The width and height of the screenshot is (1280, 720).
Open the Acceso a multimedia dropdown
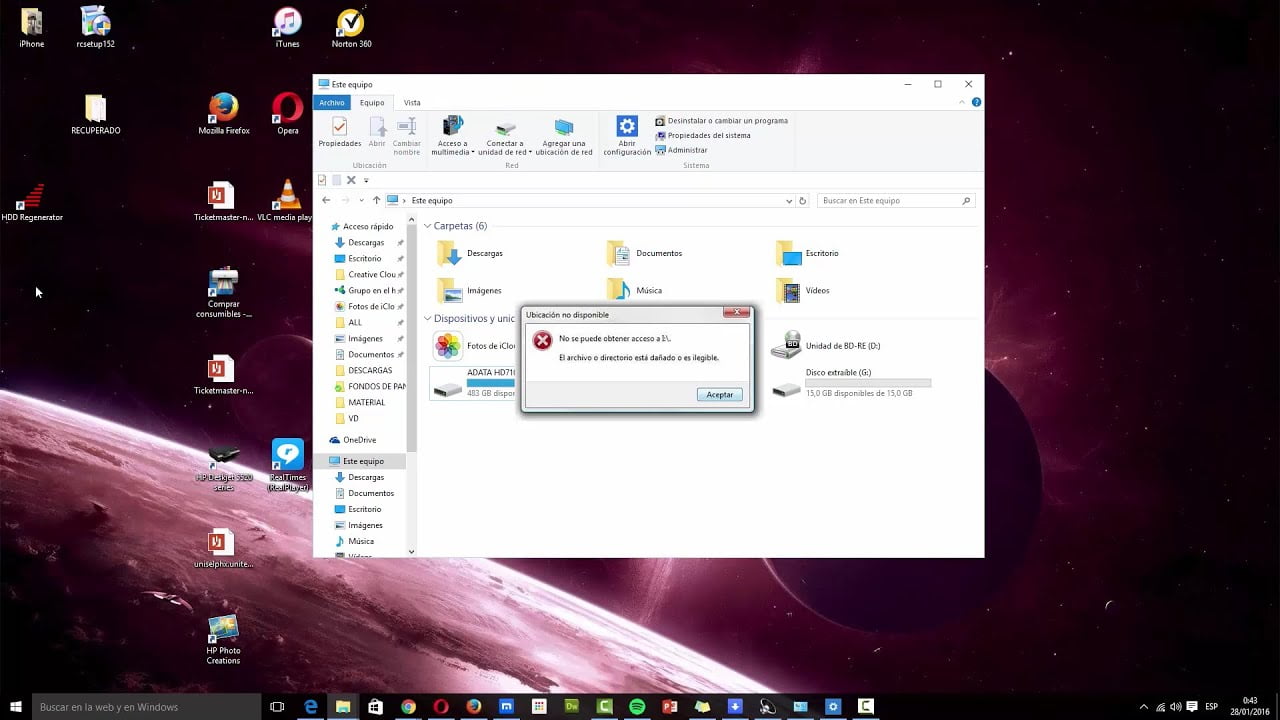click(x=452, y=135)
